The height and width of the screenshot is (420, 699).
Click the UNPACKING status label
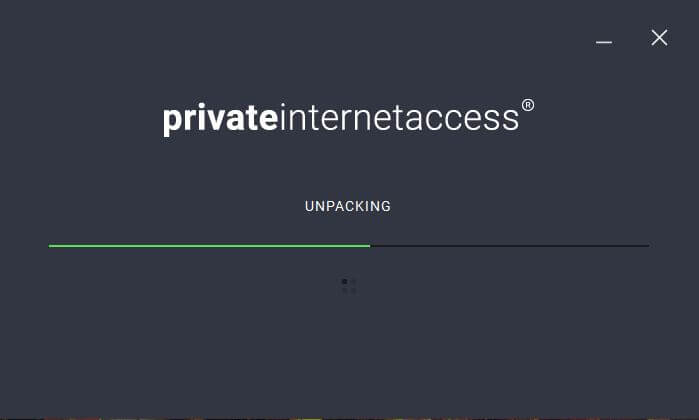tap(348, 206)
